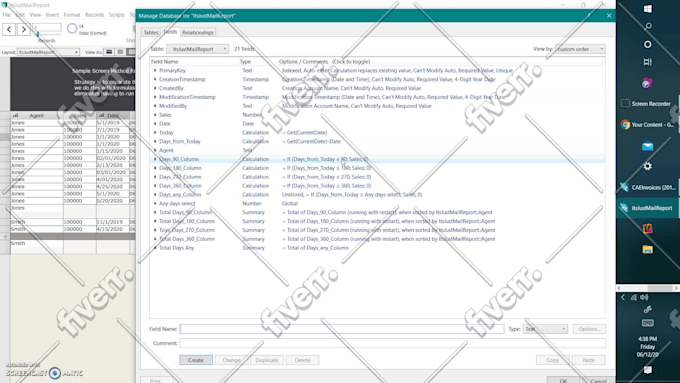Click the Duplicate button
The height and width of the screenshot is (383, 680).
click(x=267, y=360)
